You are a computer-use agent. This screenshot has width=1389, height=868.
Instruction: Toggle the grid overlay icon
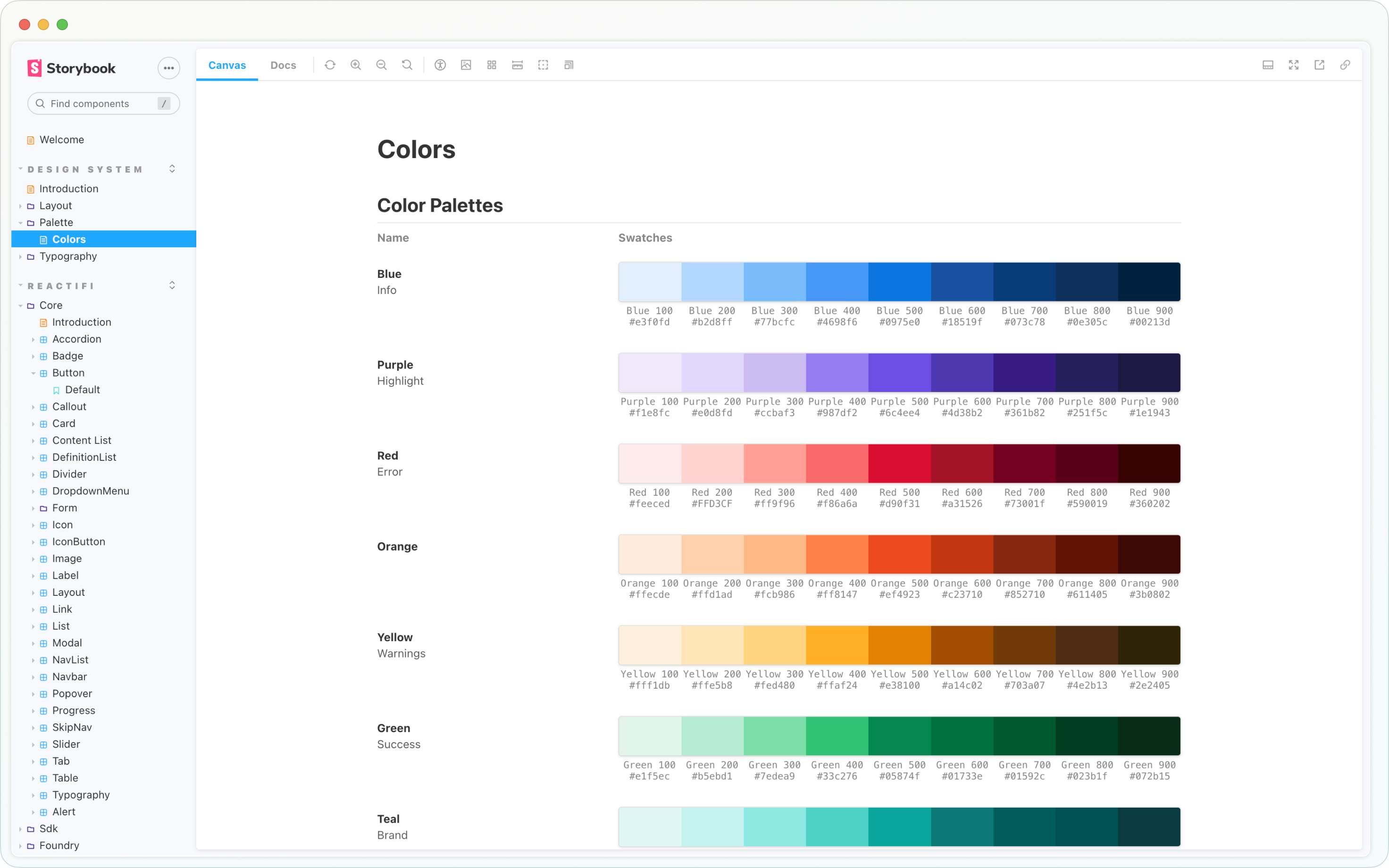(492, 65)
